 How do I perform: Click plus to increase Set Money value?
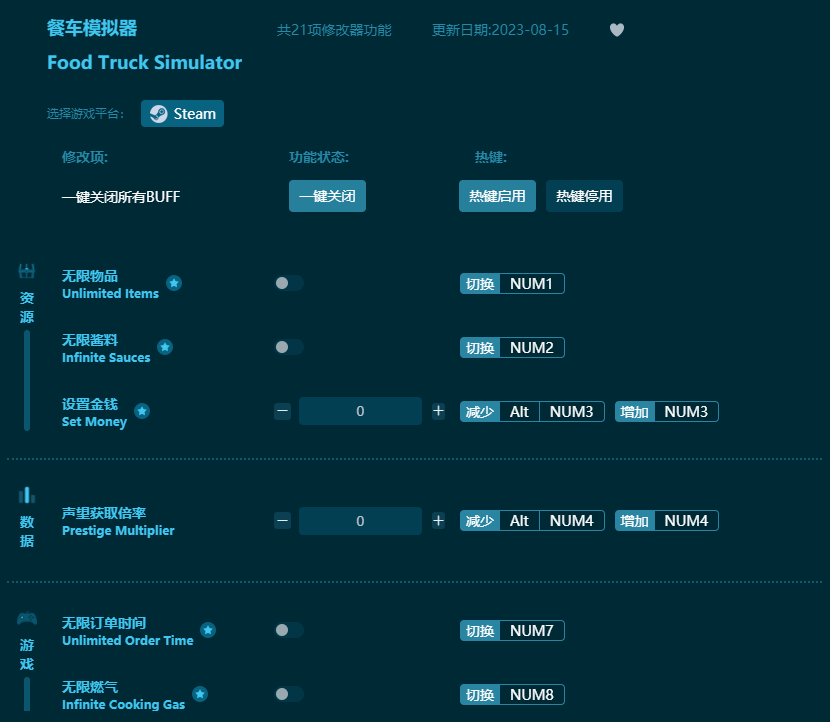pyautogui.click(x=438, y=410)
